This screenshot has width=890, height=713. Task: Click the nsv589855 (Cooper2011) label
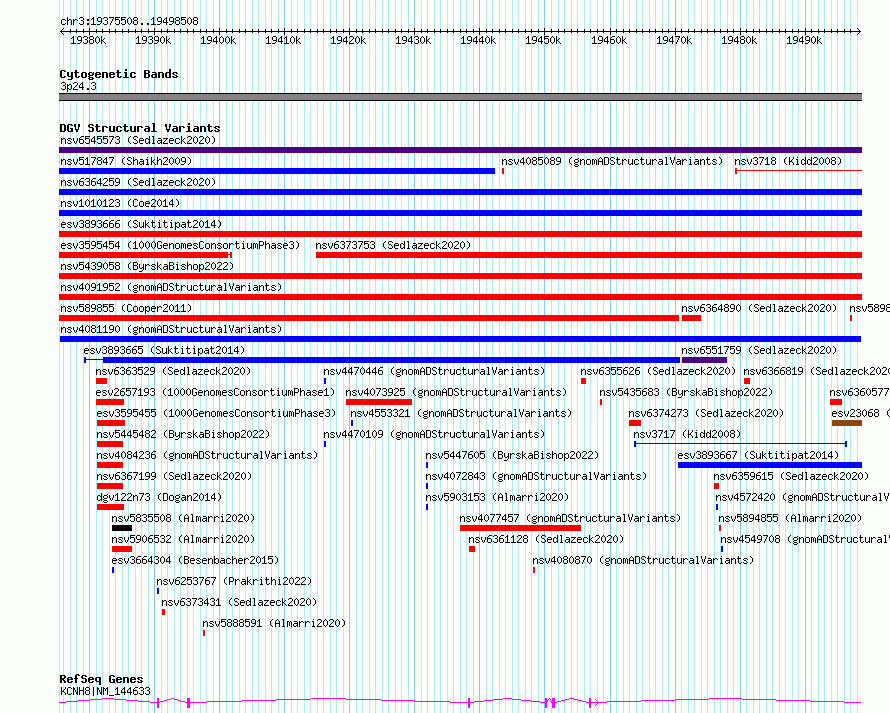point(126,308)
